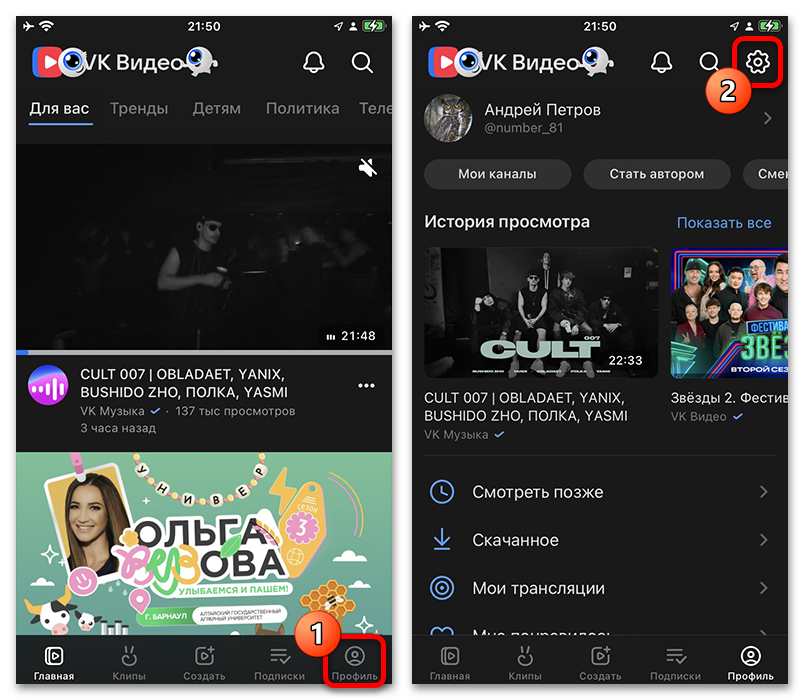Open Клипы in profile screen bottom bar
Viewport: 804px width, 700px height.
tap(525, 664)
